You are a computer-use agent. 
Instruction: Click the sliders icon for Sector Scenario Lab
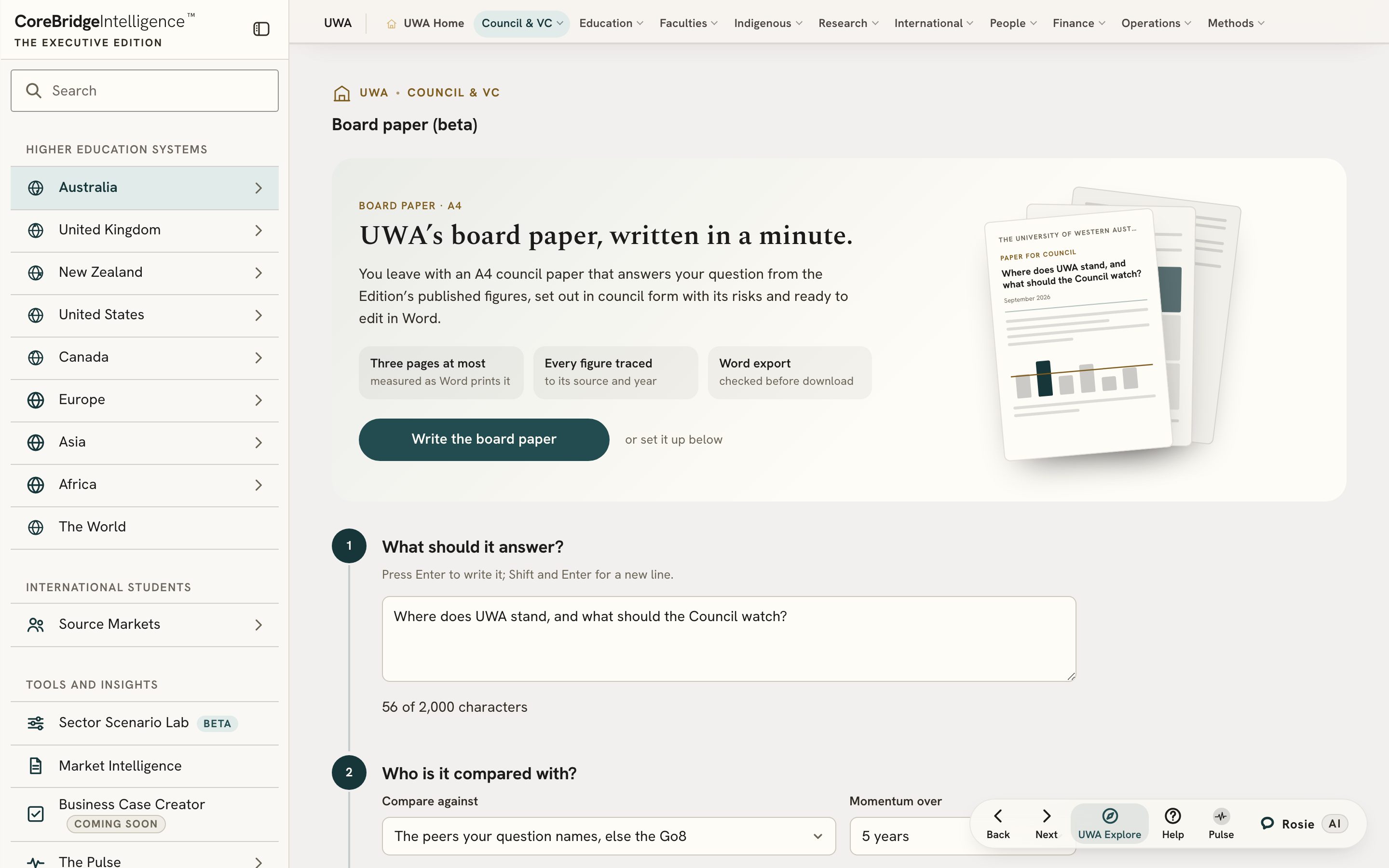coord(36,723)
